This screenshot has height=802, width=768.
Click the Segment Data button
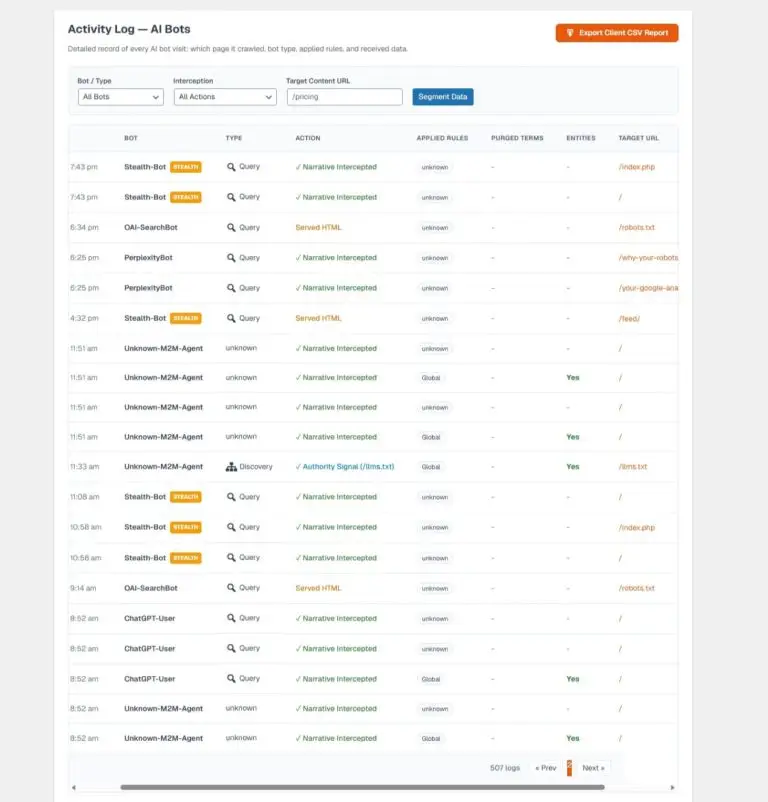tap(443, 97)
